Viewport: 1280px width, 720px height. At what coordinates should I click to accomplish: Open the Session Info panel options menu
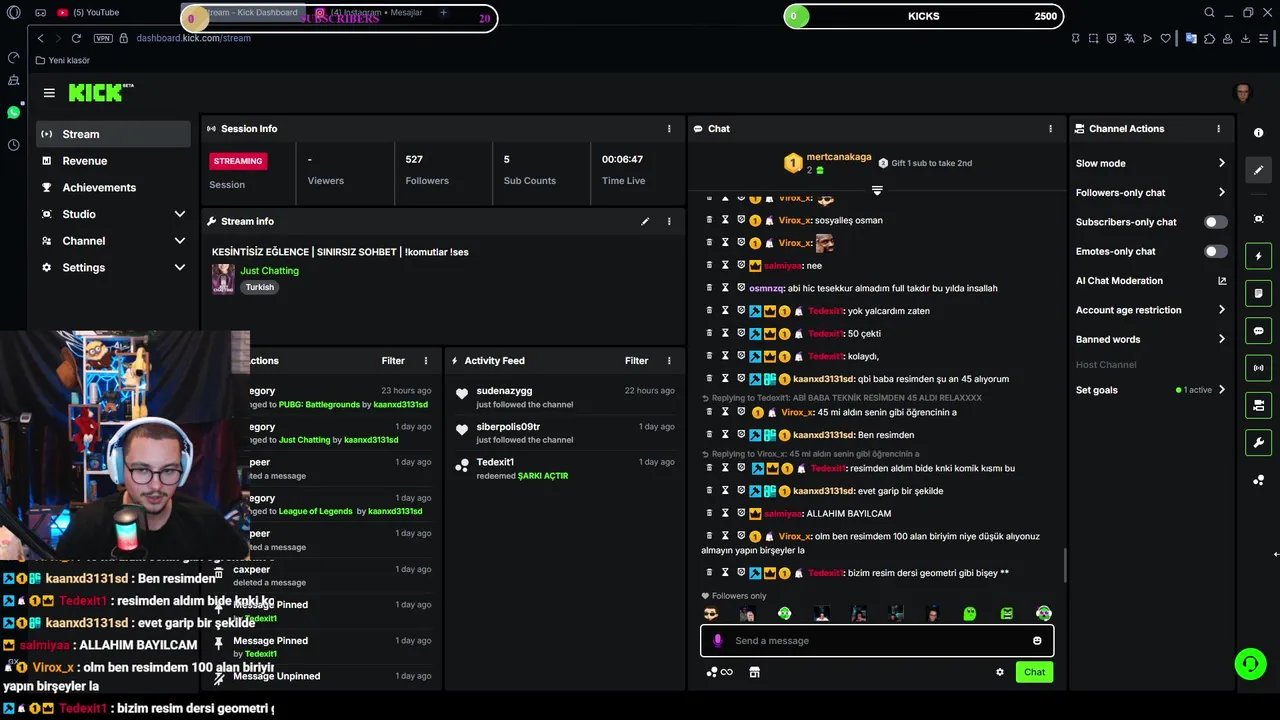pyautogui.click(x=669, y=129)
